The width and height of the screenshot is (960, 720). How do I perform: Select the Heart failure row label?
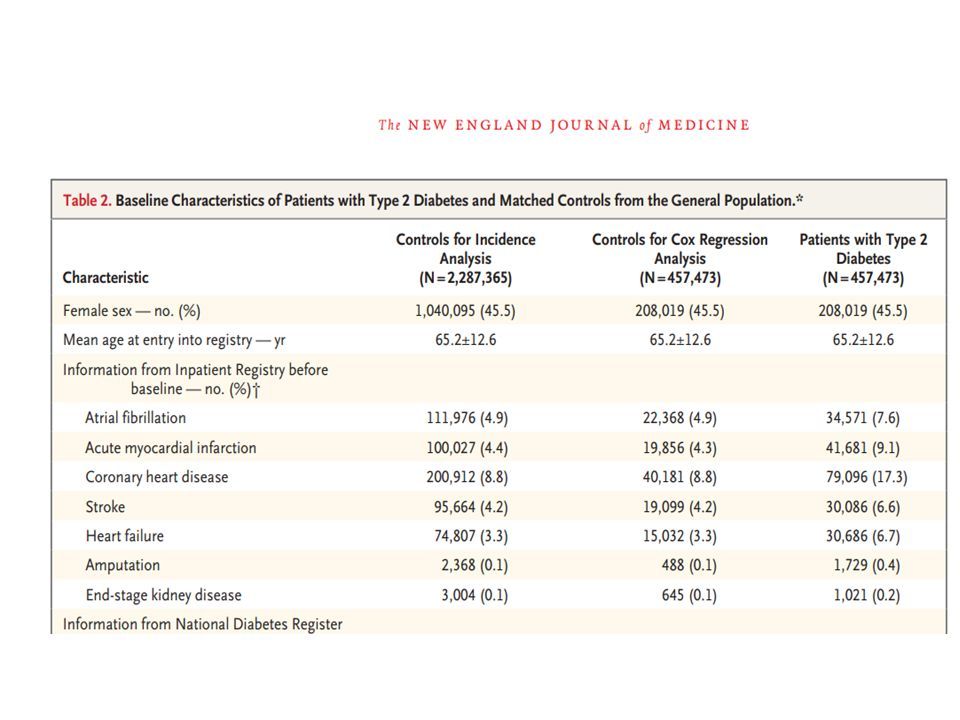pos(125,536)
